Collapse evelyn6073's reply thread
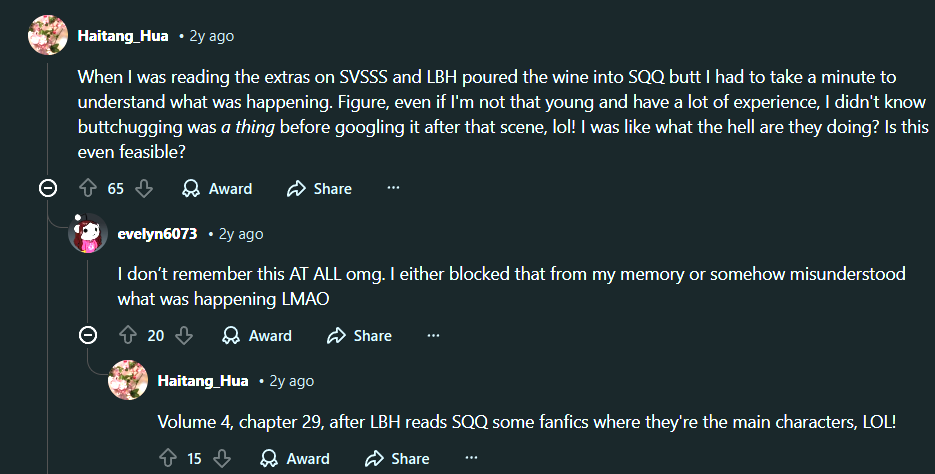Screen dimensions: 935x474 (x=87, y=335)
